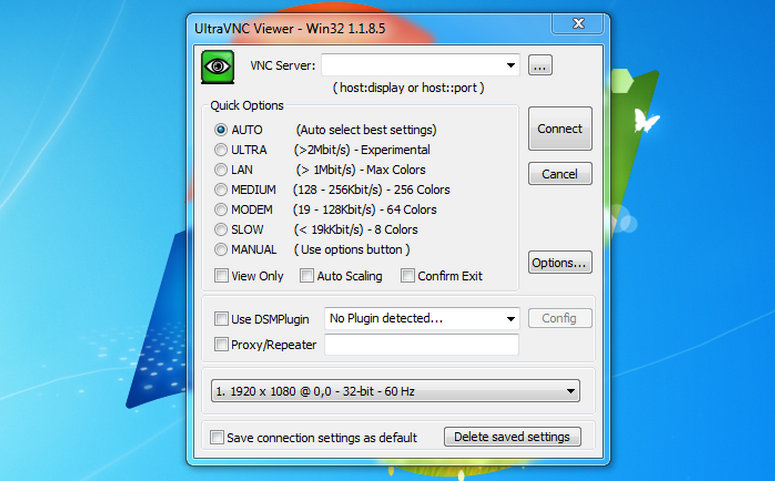Click the VNC Server: label
This screenshot has height=481, width=775.
282,66
